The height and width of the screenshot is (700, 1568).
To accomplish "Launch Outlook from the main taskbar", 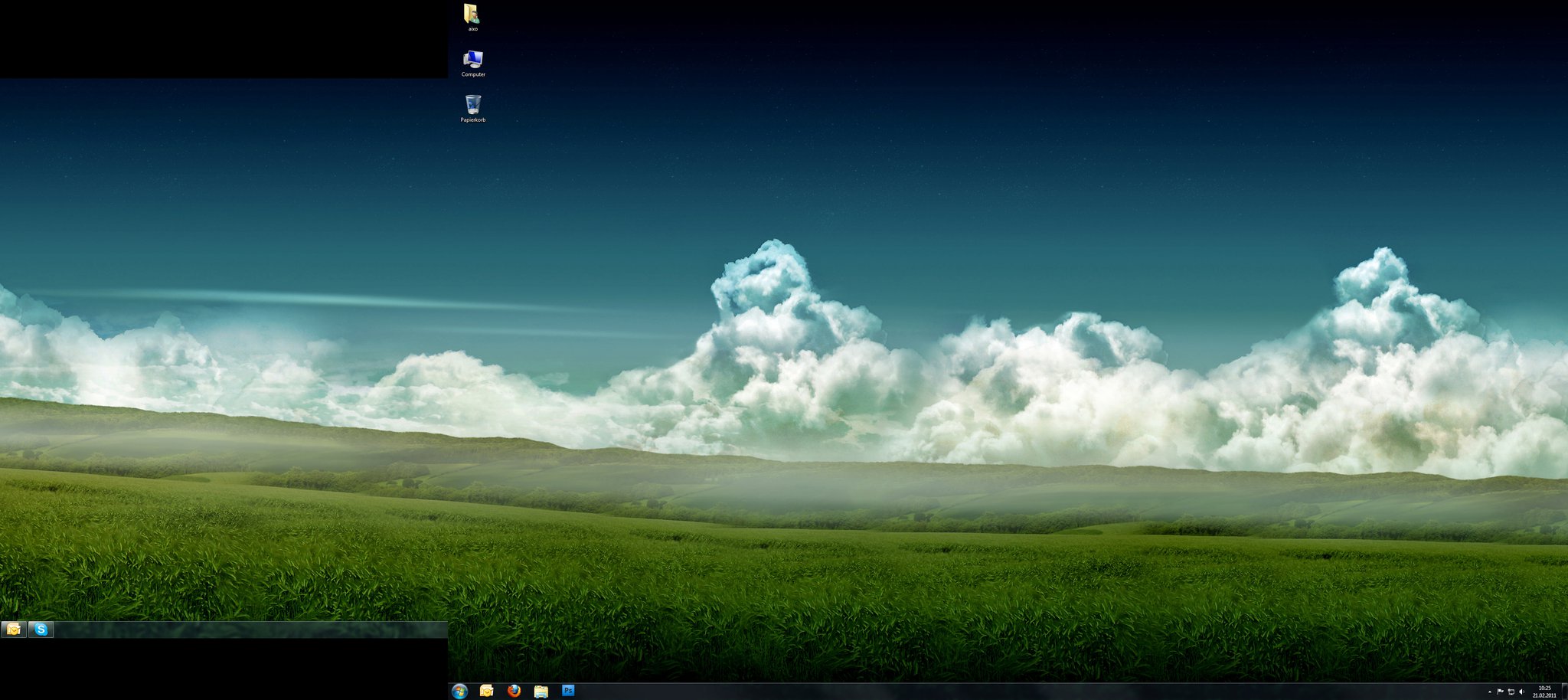I will coord(486,692).
